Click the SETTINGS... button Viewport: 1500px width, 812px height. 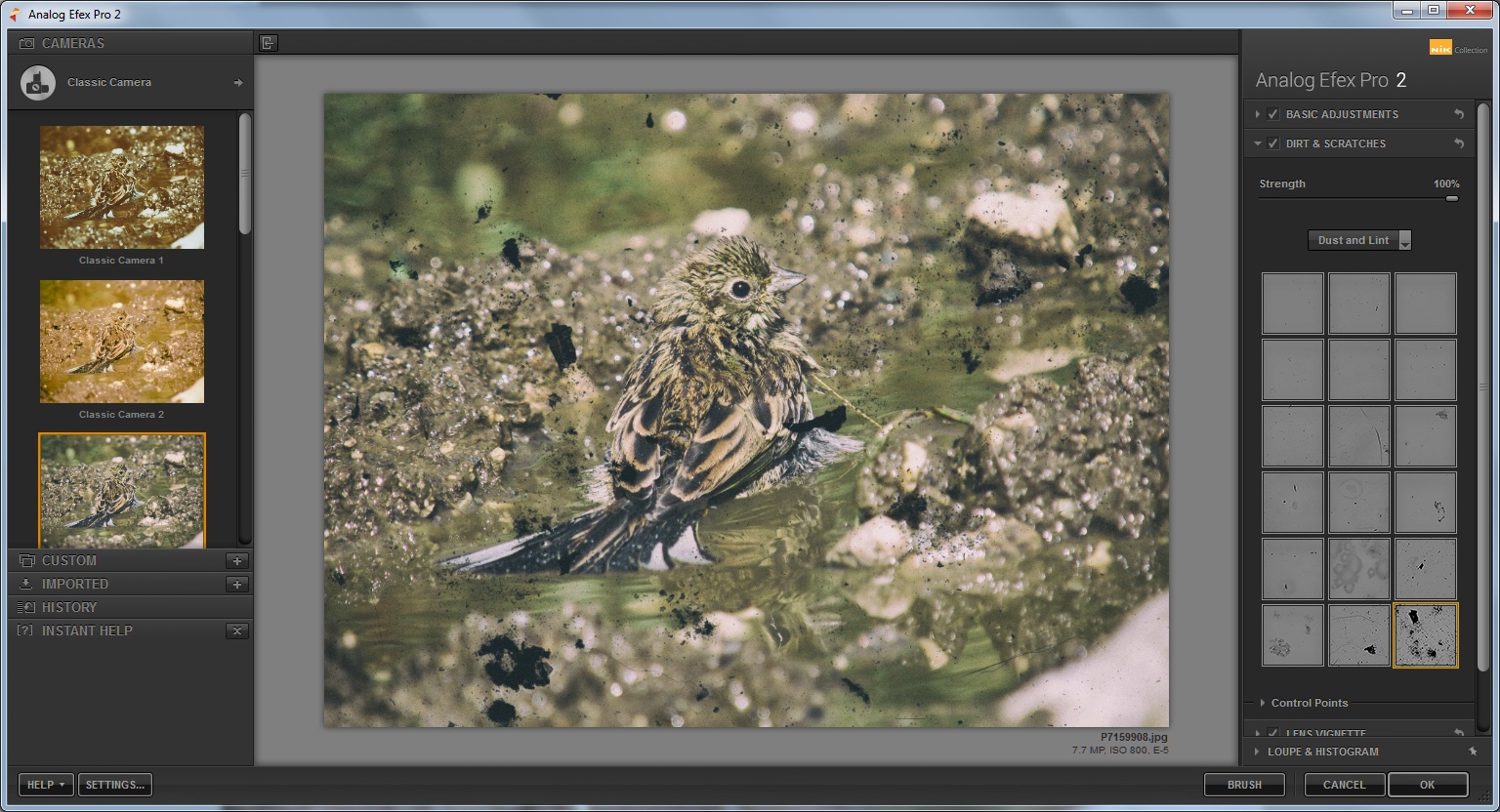(115, 785)
